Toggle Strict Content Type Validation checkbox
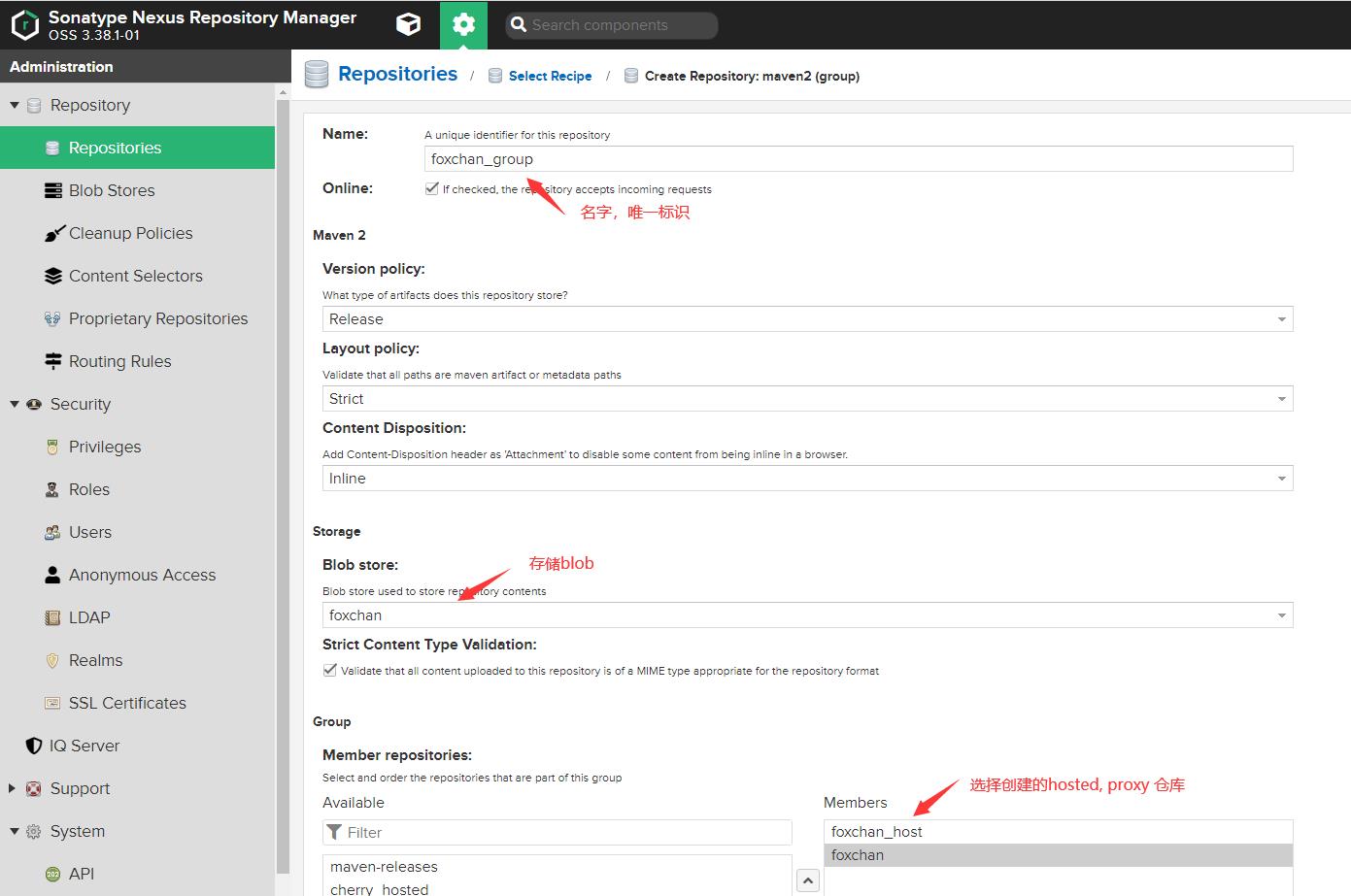This screenshot has width=1351, height=896. click(x=330, y=670)
